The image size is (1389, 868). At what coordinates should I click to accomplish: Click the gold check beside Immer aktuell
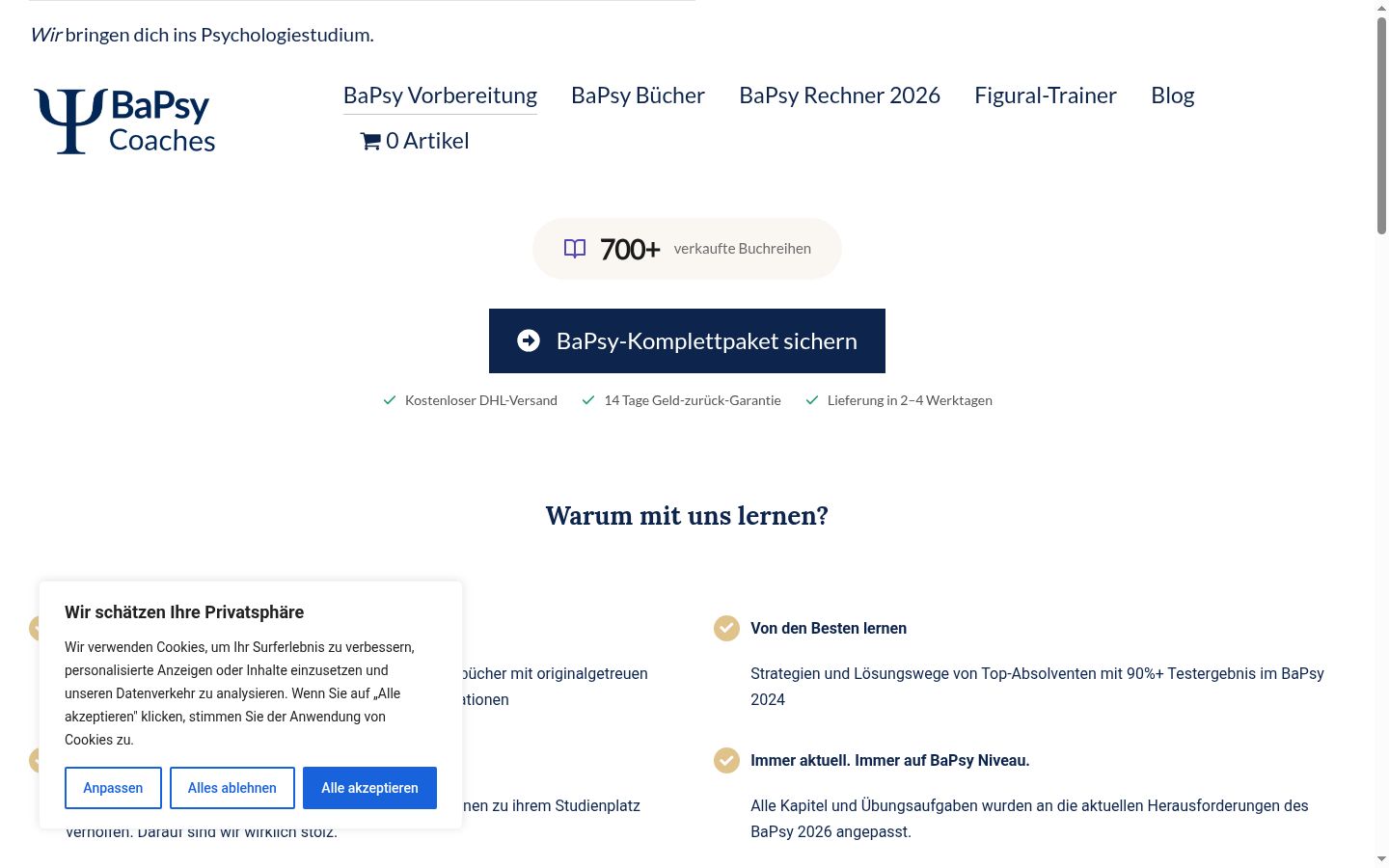point(726,760)
